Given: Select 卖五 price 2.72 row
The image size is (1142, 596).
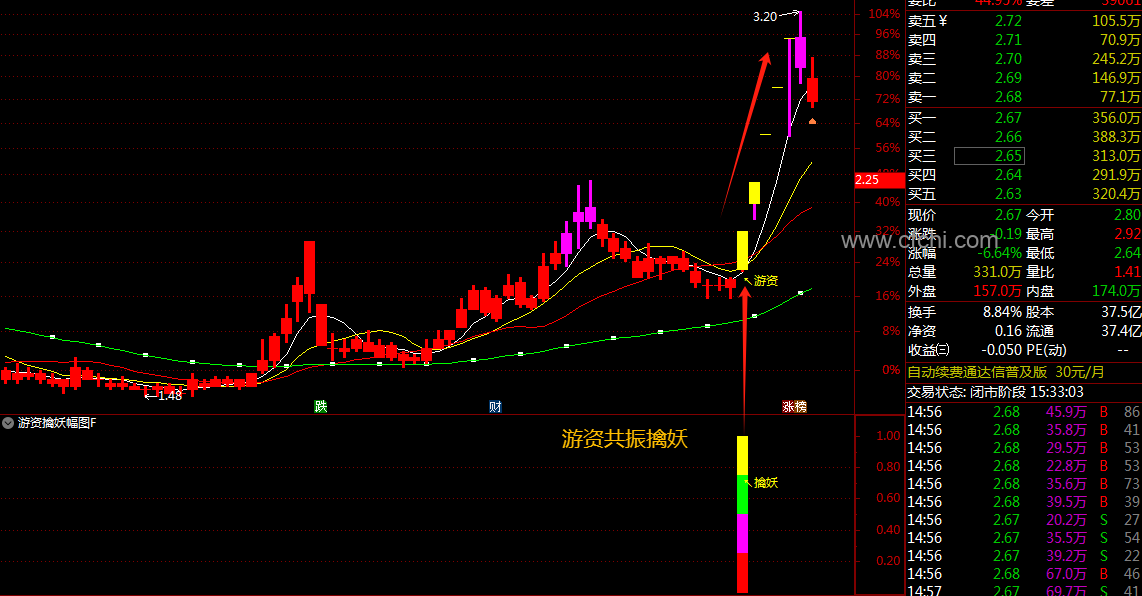Looking at the screenshot, I should (x=1023, y=21).
